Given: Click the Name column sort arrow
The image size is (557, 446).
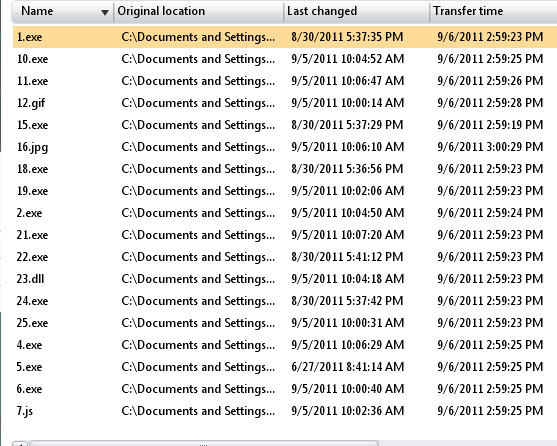Looking at the screenshot, I should click(x=104, y=12).
